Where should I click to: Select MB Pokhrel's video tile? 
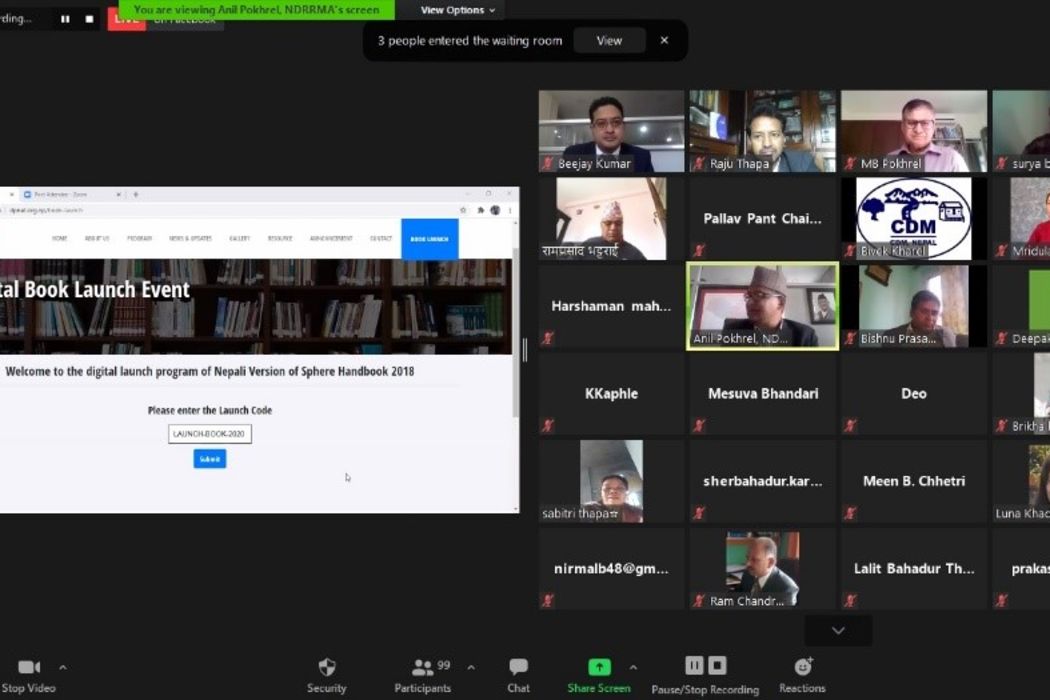pyautogui.click(x=914, y=131)
